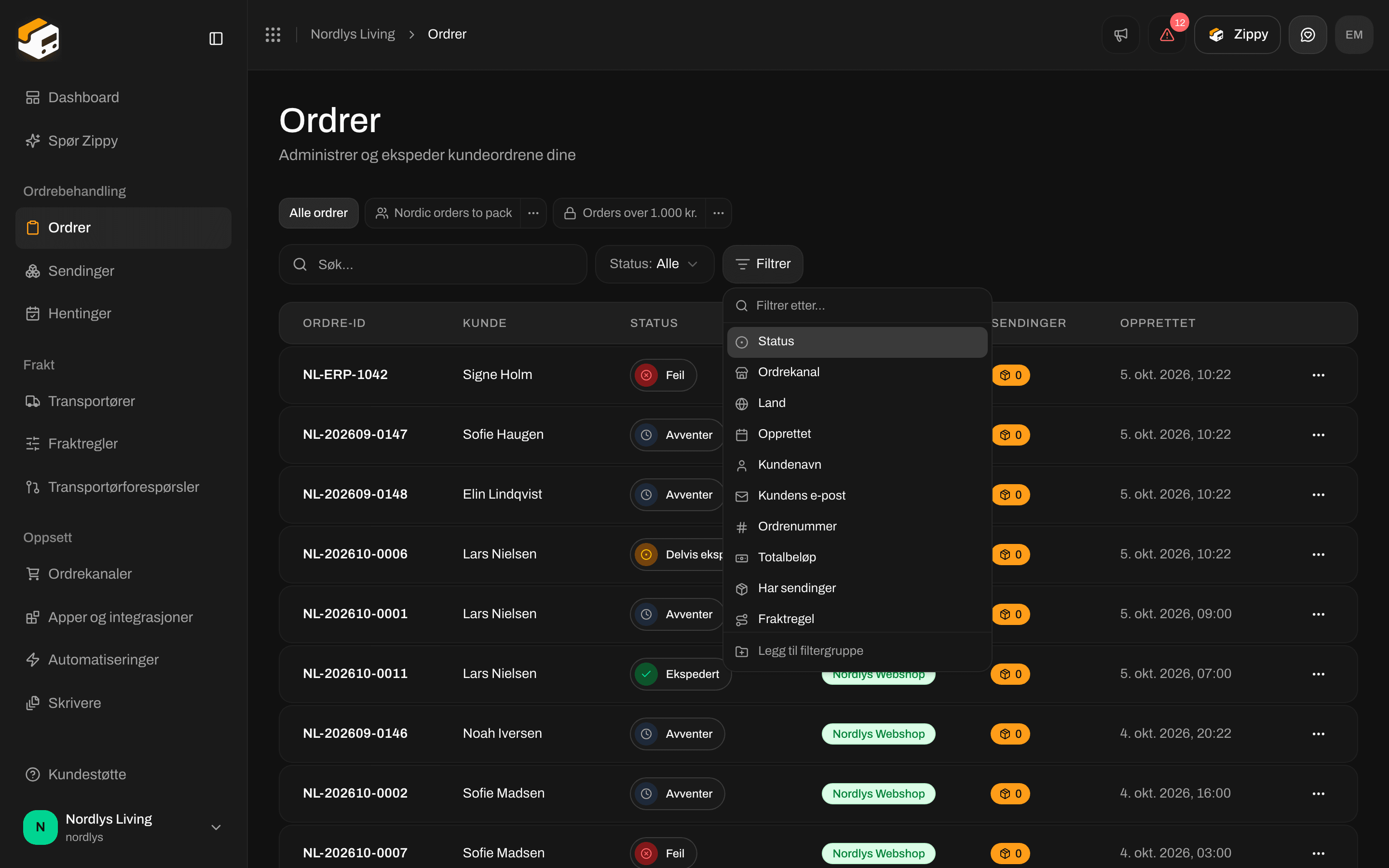This screenshot has width=1389, height=868.
Task: Open Transportørforespørsler in sidebar
Action: [x=123, y=488]
